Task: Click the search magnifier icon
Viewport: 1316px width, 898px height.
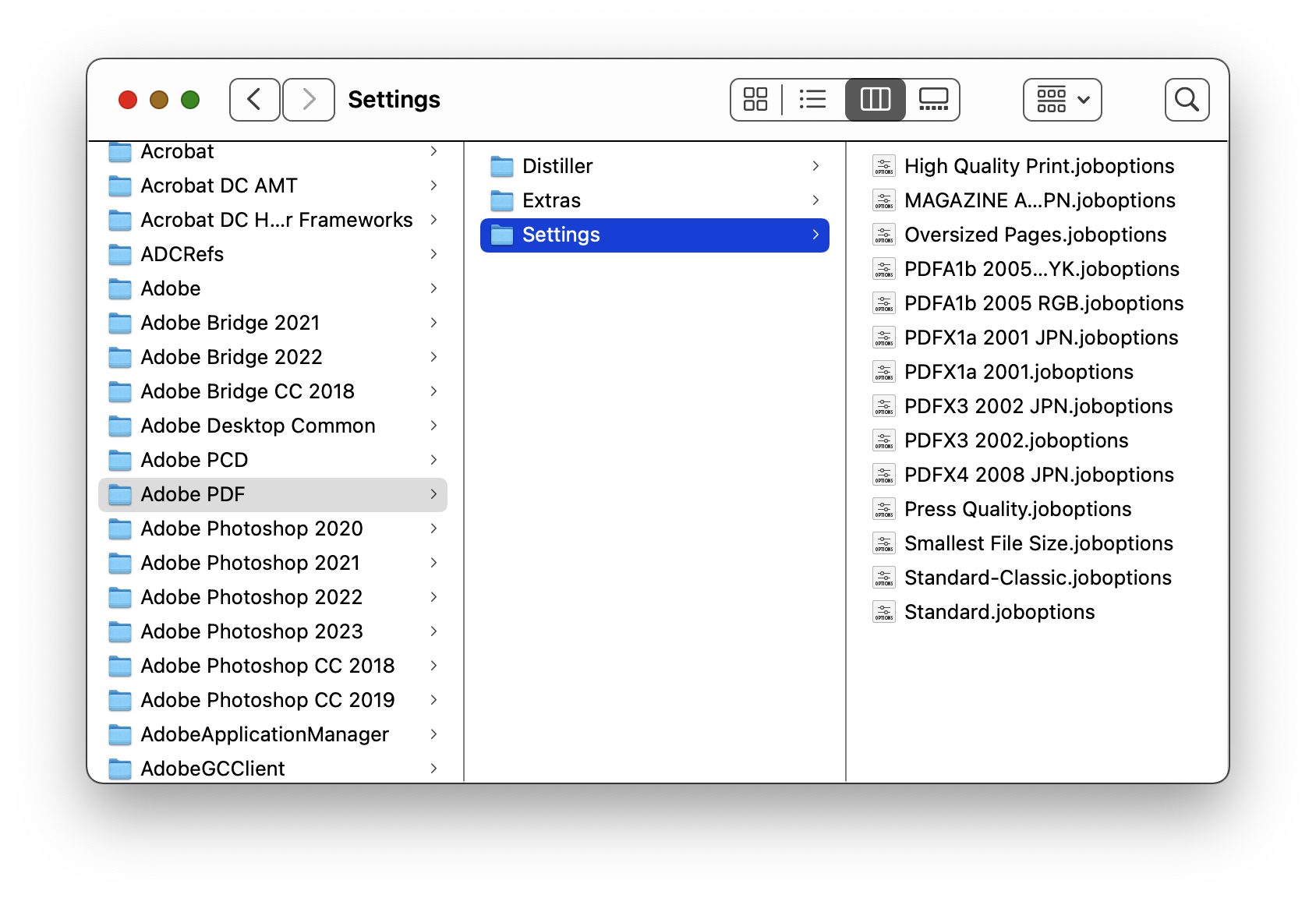Action: click(x=1187, y=100)
